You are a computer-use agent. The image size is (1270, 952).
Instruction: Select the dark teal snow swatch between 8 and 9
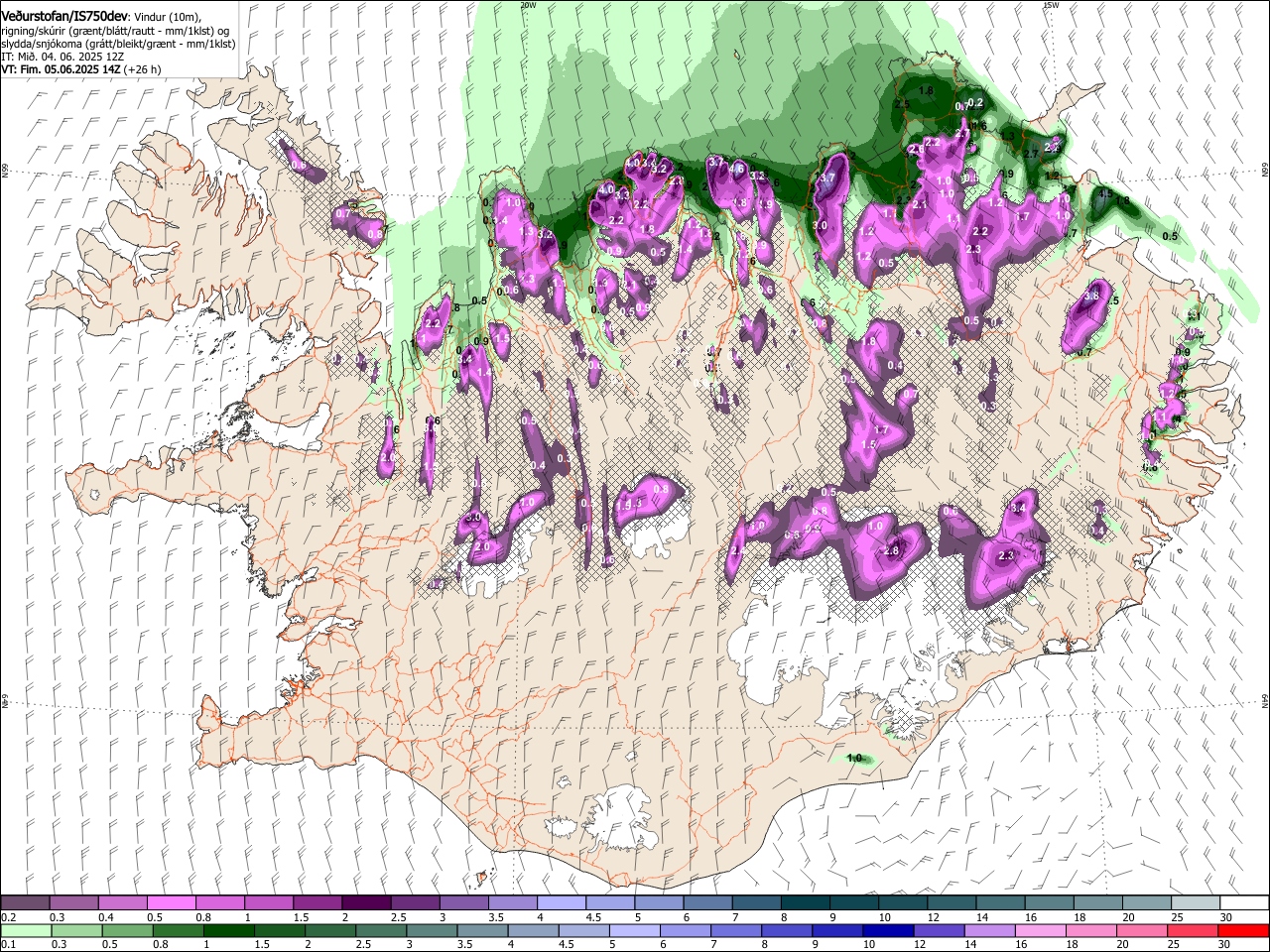pos(804,903)
